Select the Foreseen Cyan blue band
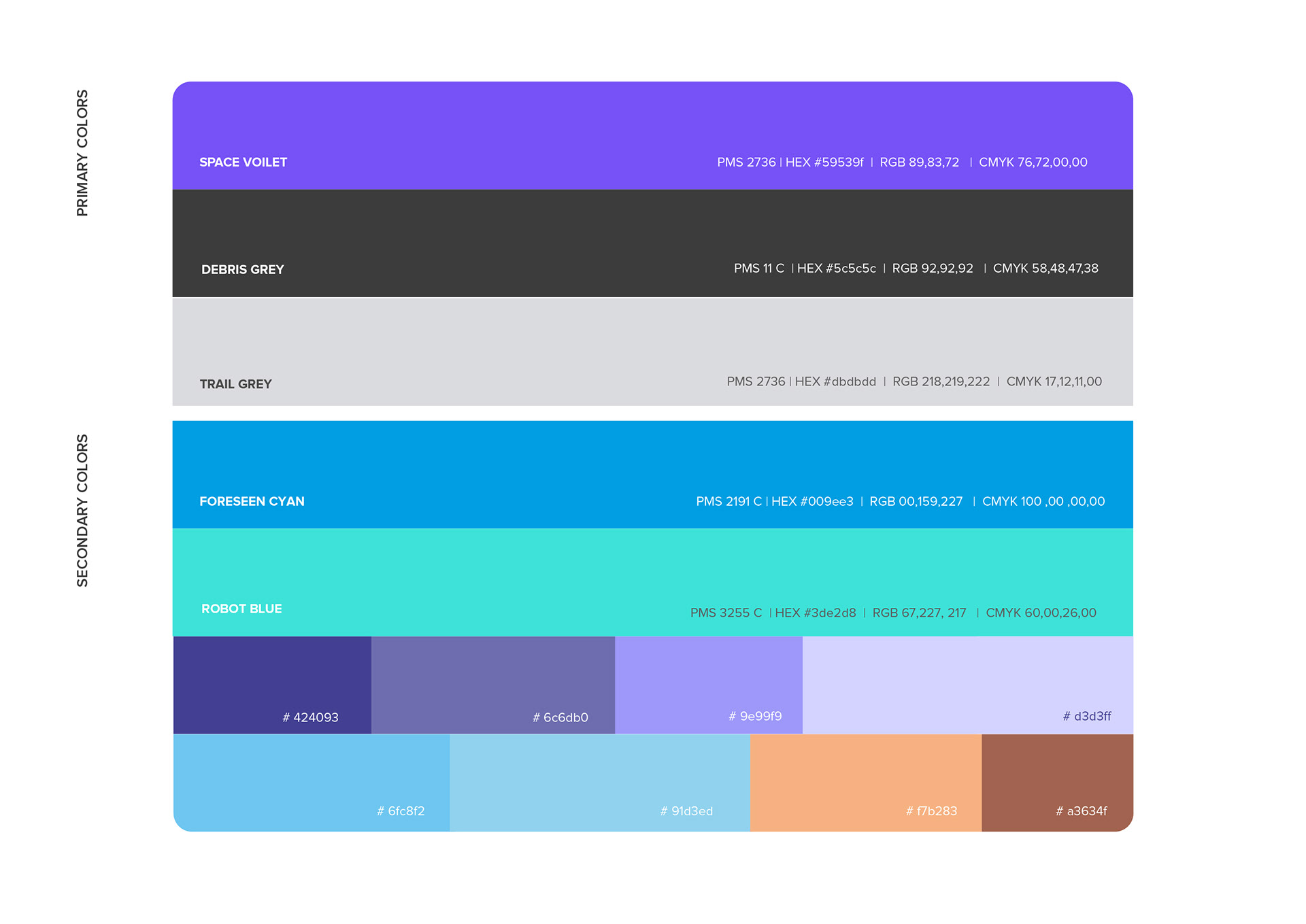 pyautogui.click(x=652, y=475)
